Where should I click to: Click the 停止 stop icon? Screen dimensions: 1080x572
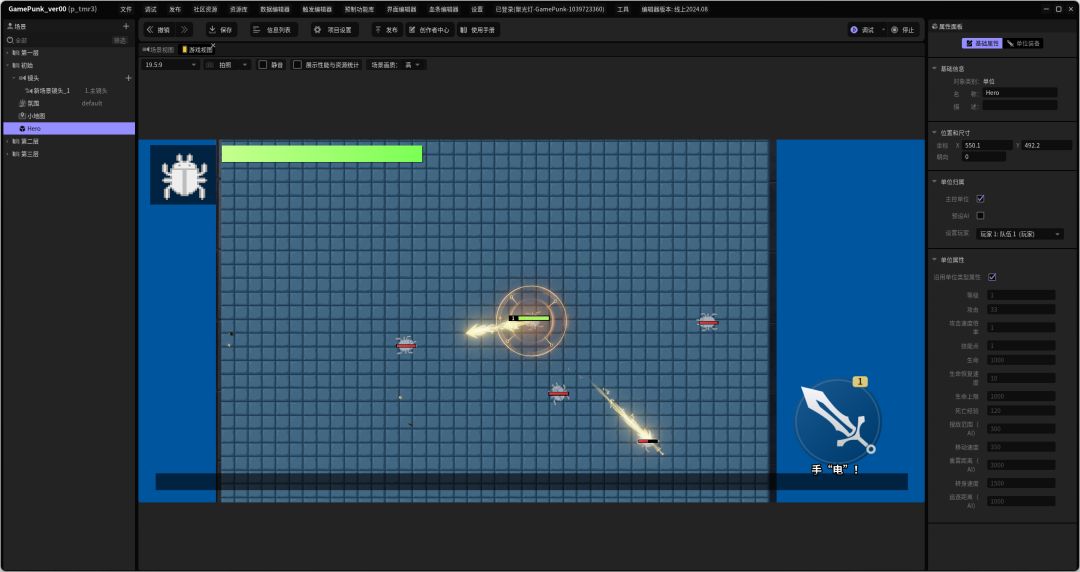(x=895, y=30)
